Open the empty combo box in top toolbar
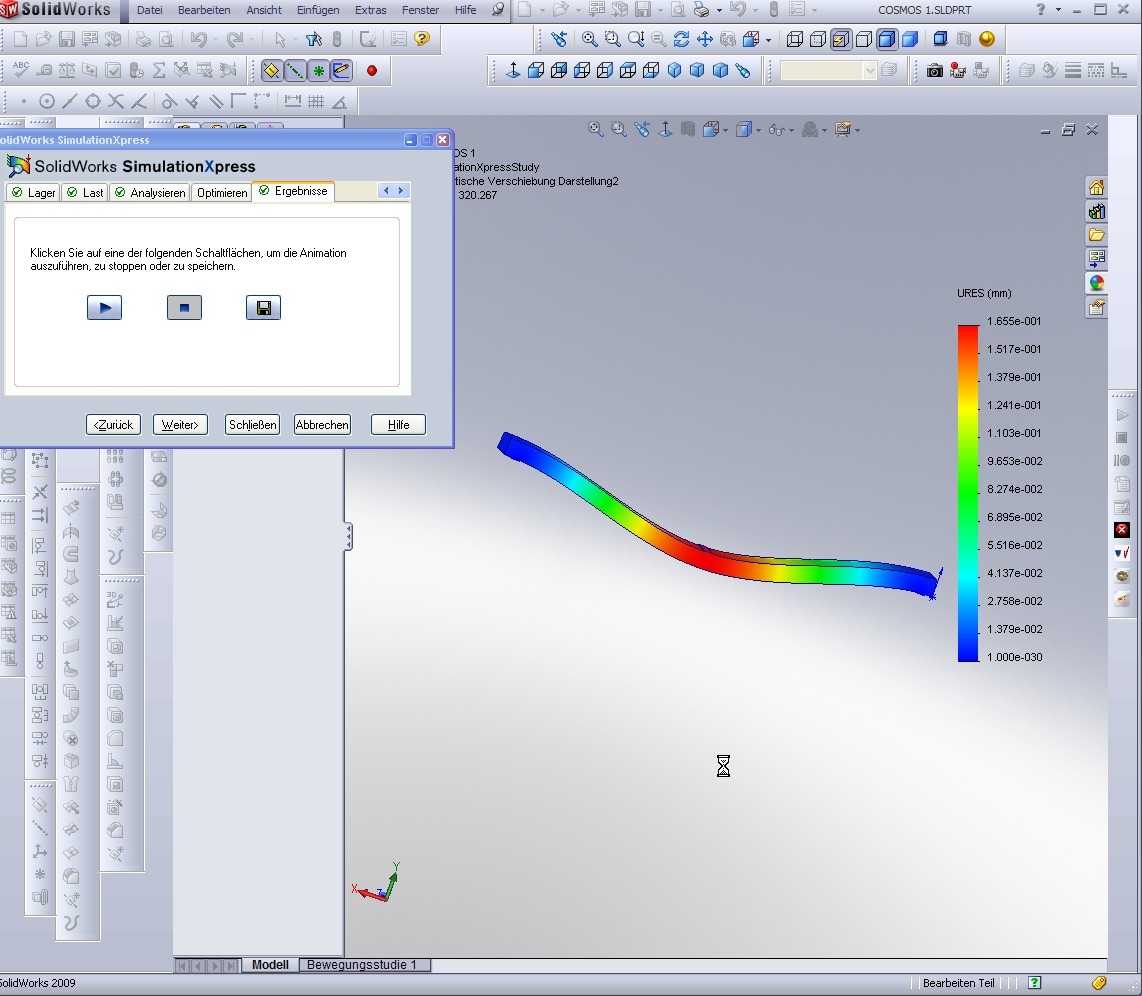Image resolution: width=1142 pixels, height=996 pixels. 827,71
